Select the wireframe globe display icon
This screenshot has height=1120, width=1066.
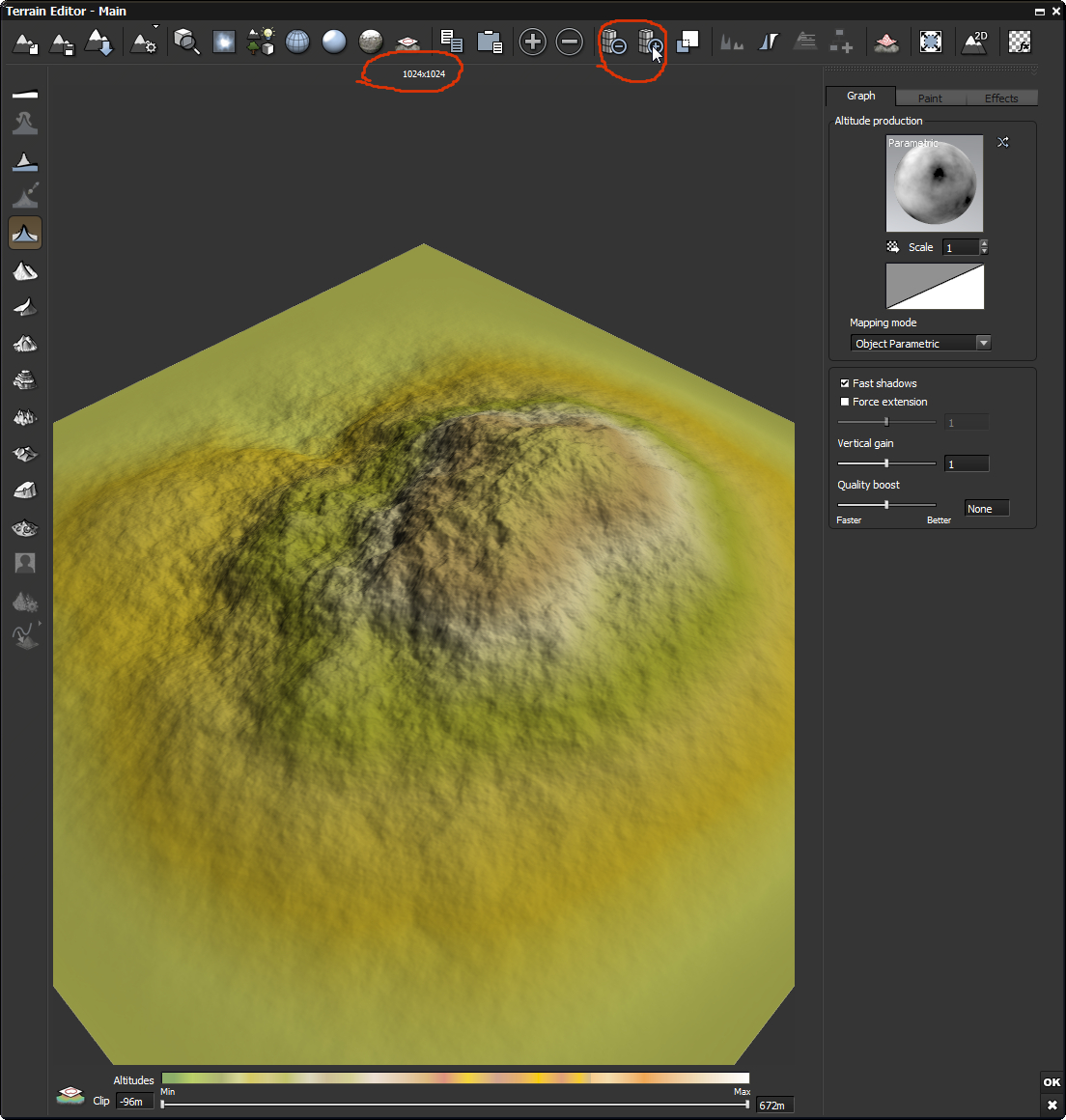tap(297, 42)
